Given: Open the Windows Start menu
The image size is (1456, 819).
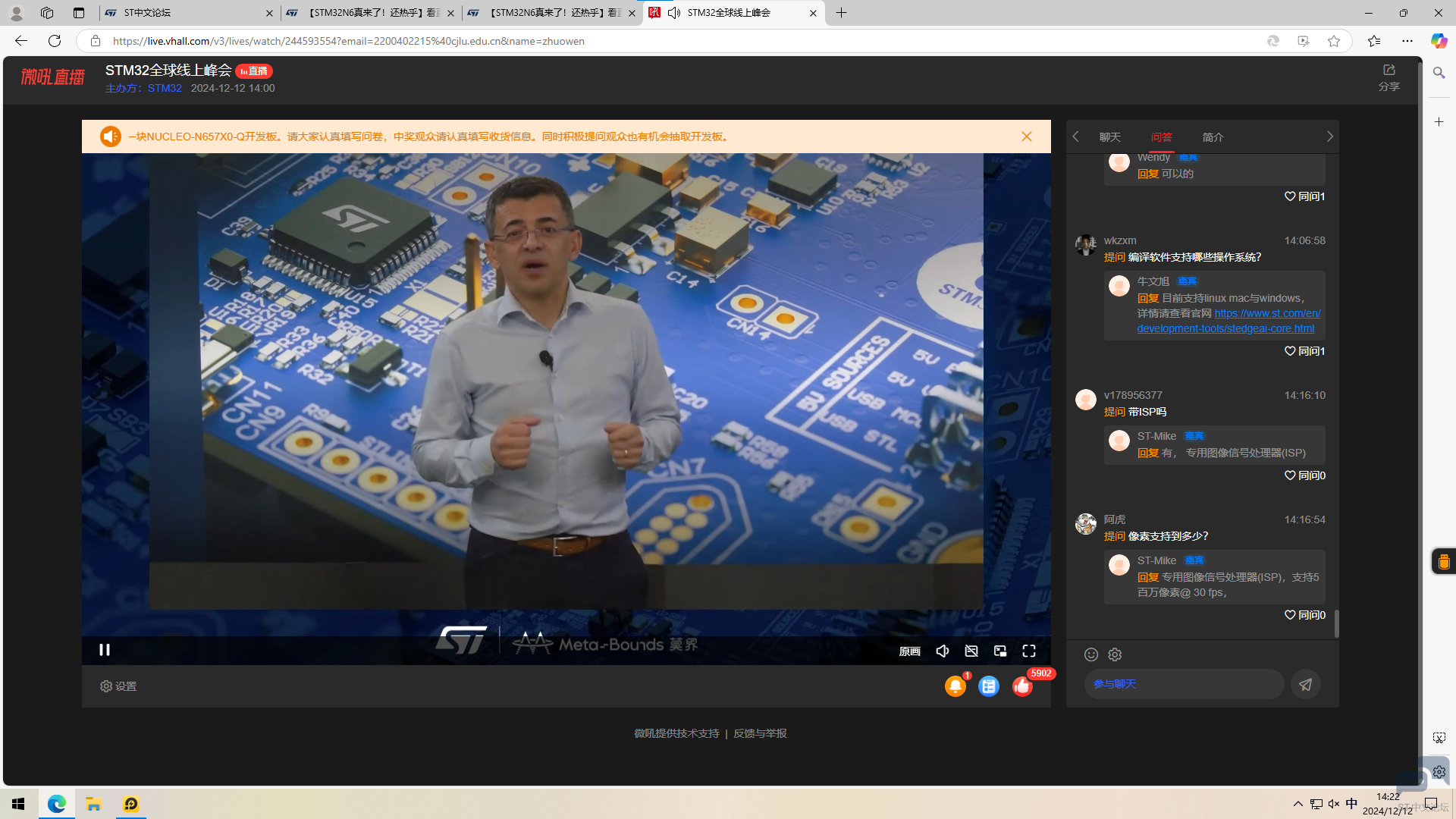Looking at the screenshot, I should pyautogui.click(x=19, y=804).
